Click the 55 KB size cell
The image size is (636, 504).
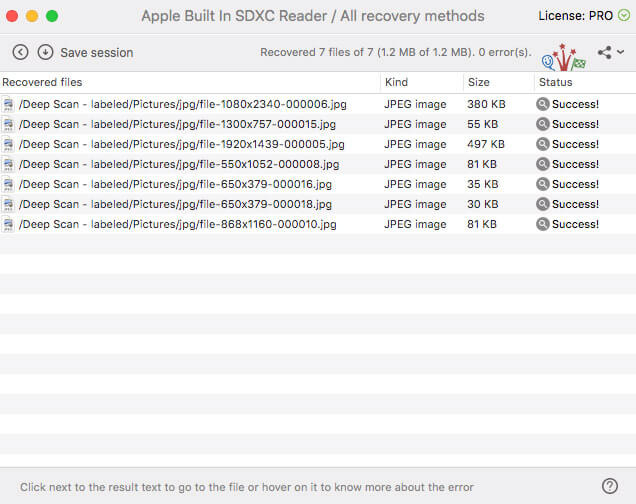[483, 124]
